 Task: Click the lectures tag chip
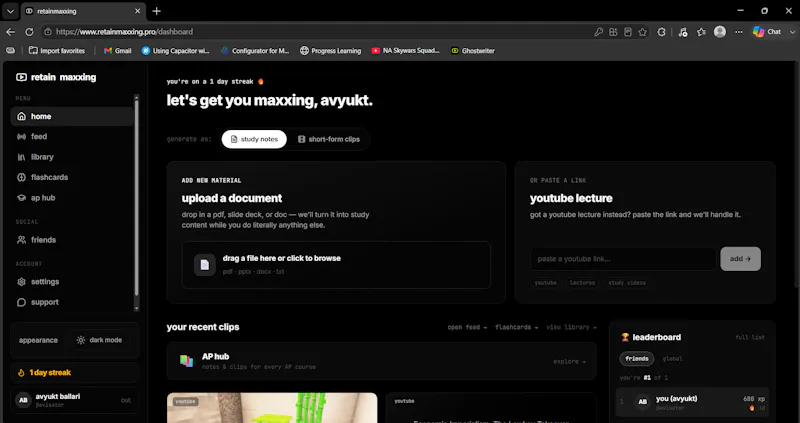(x=582, y=283)
